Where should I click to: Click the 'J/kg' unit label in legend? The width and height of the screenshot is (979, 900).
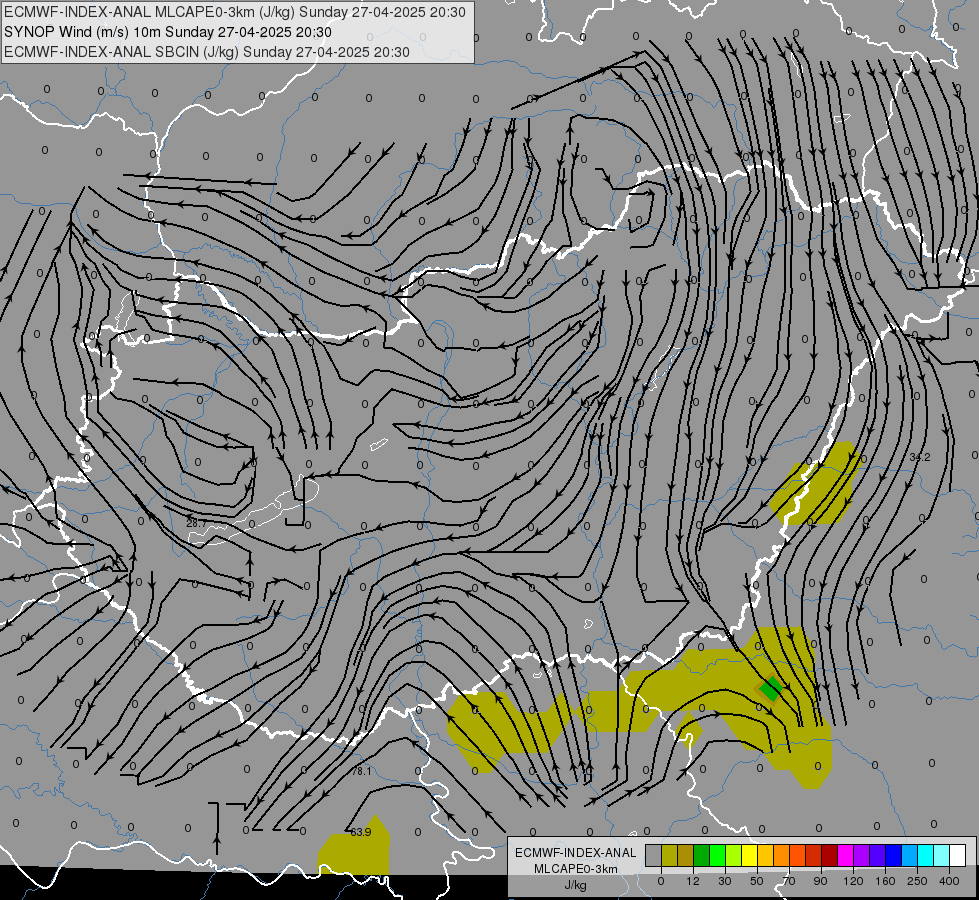click(576, 885)
